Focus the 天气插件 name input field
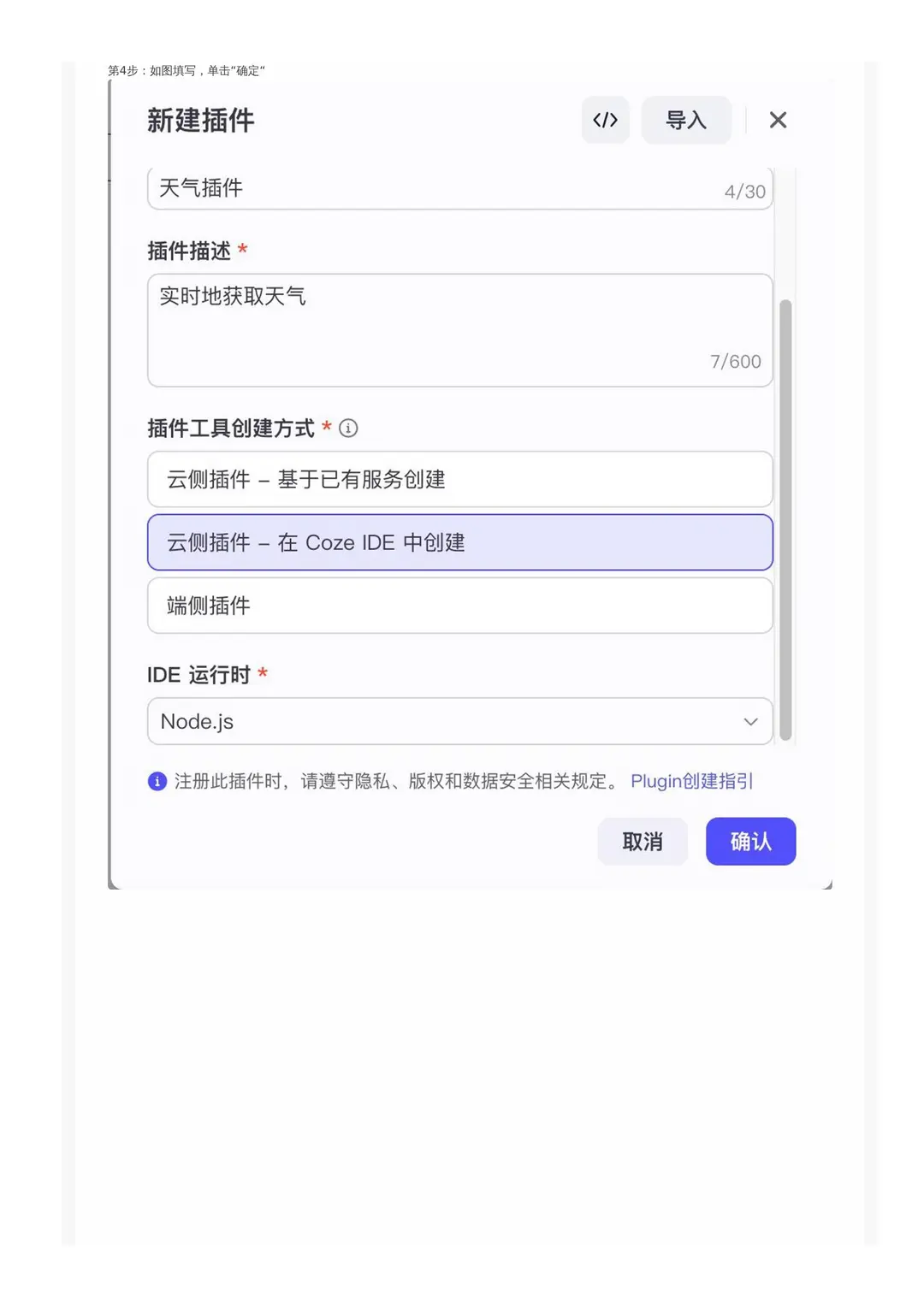 click(x=460, y=188)
